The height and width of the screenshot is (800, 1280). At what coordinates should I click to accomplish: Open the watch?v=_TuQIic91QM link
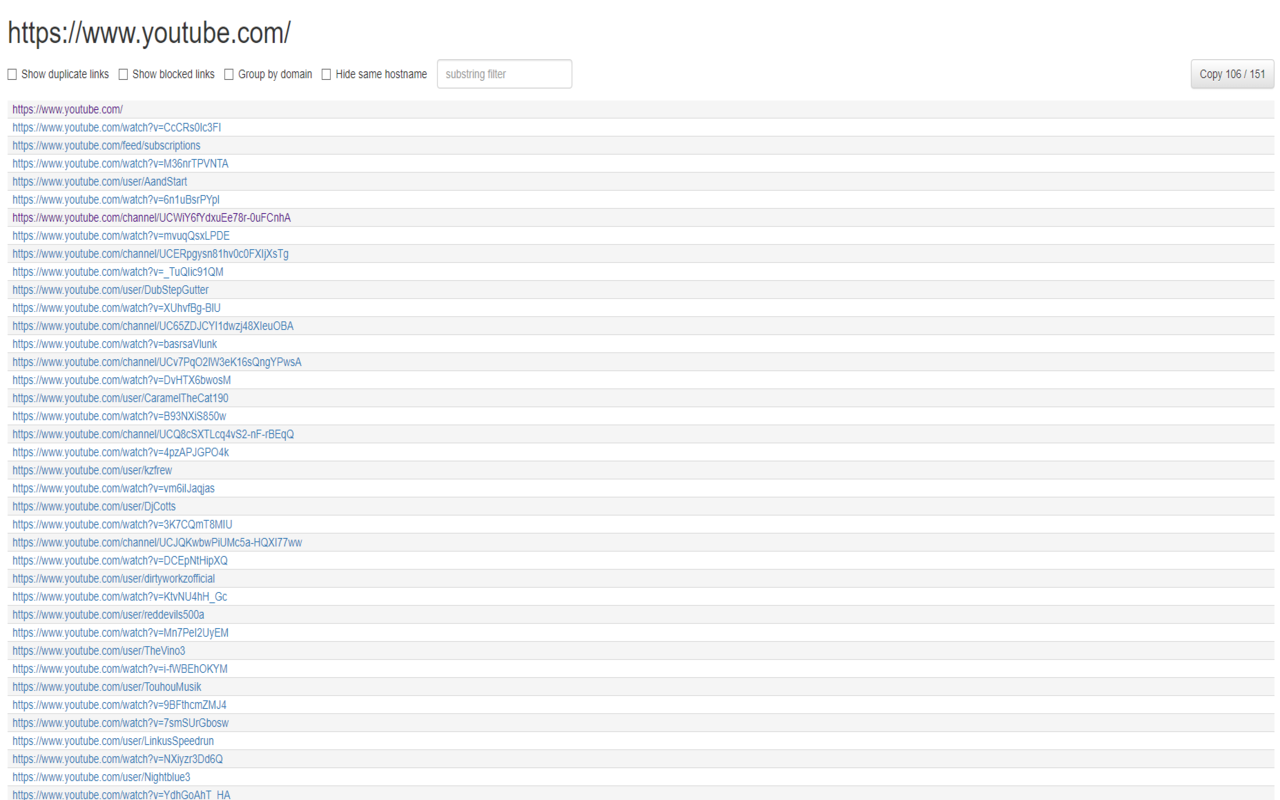click(118, 272)
